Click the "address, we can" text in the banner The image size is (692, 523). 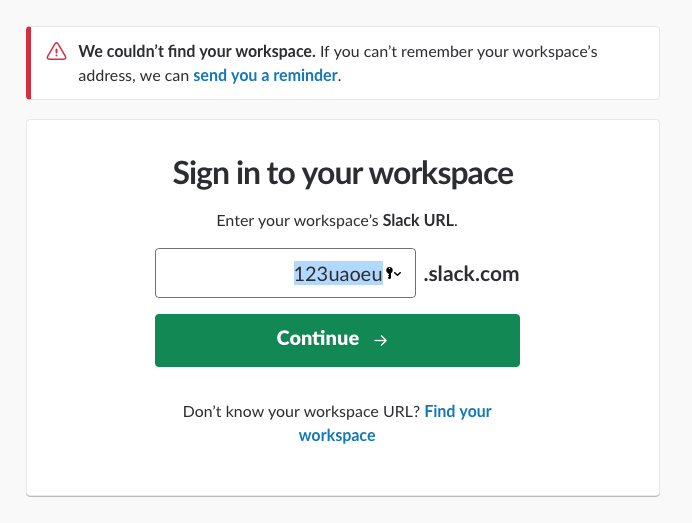(x=135, y=75)
